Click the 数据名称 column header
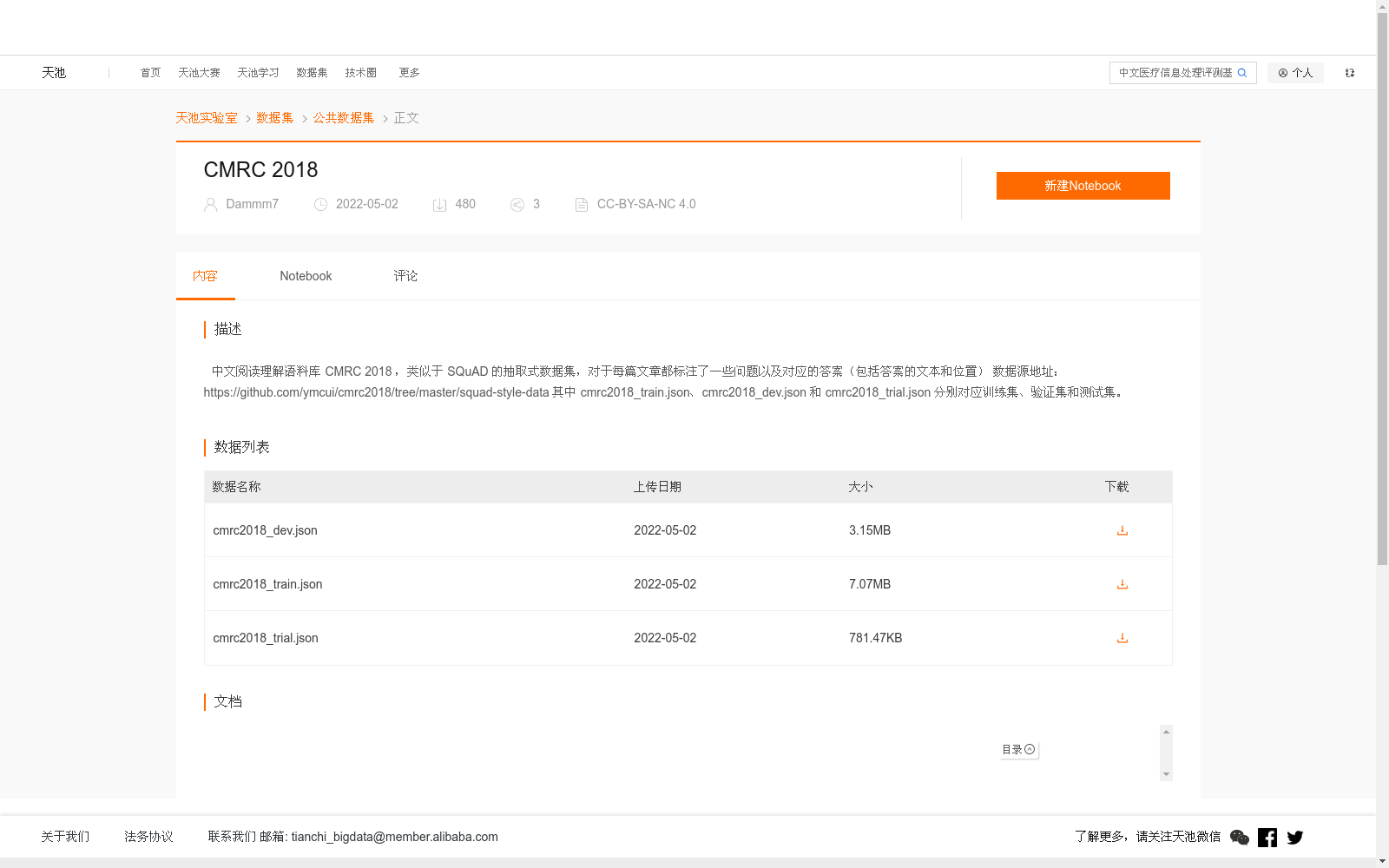Screen dimensions: 1389x868 point(236,487)
